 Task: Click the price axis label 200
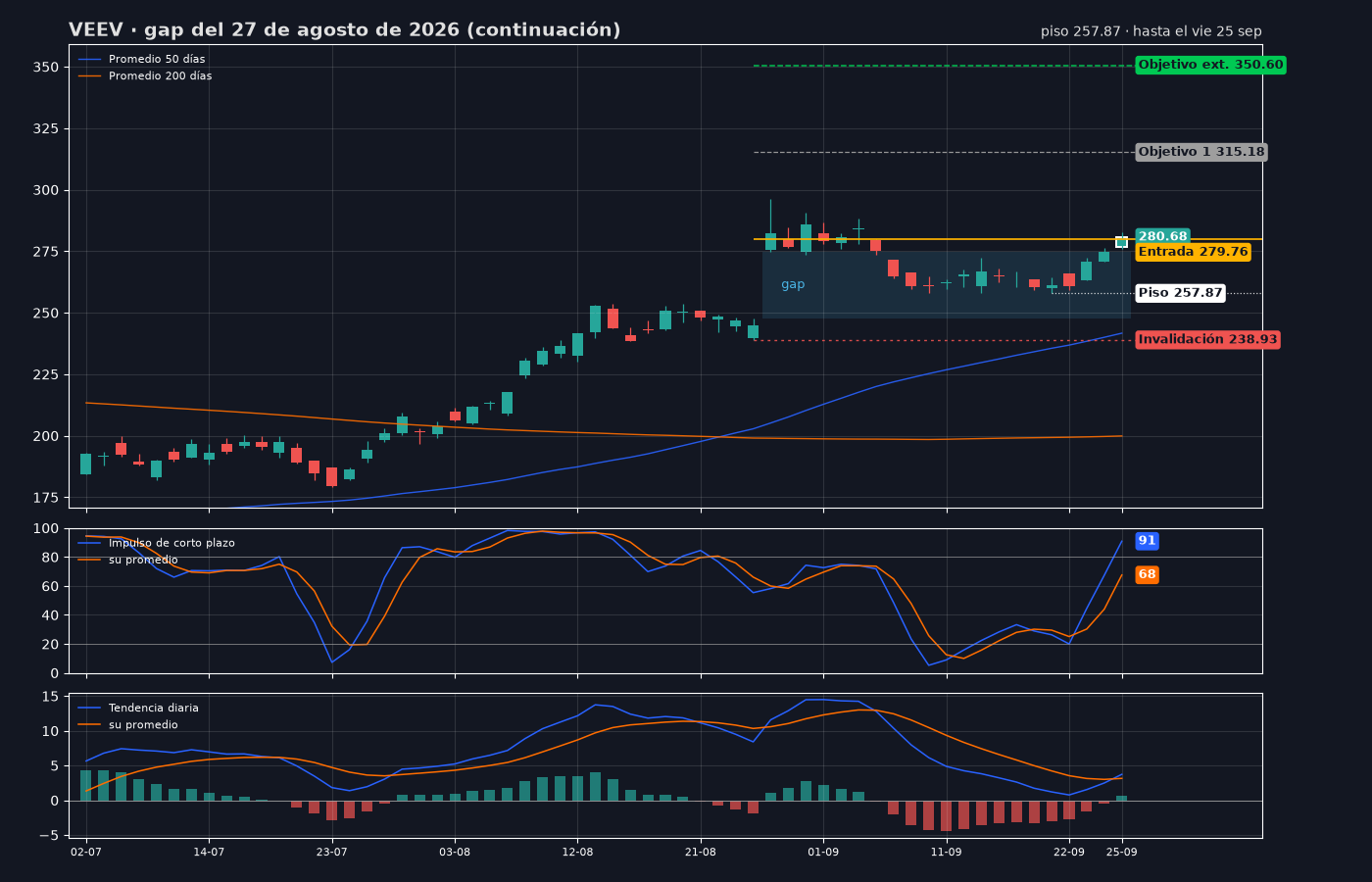pos(46,436)
